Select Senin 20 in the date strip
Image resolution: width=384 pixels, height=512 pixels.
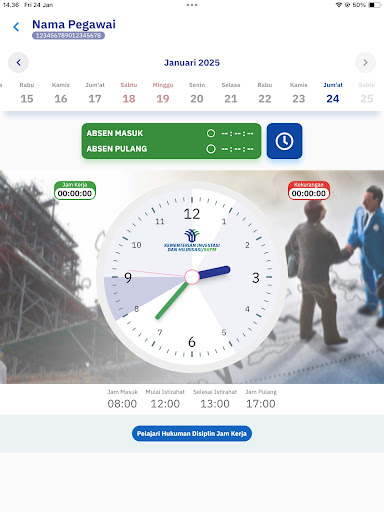tap(197, 93)
